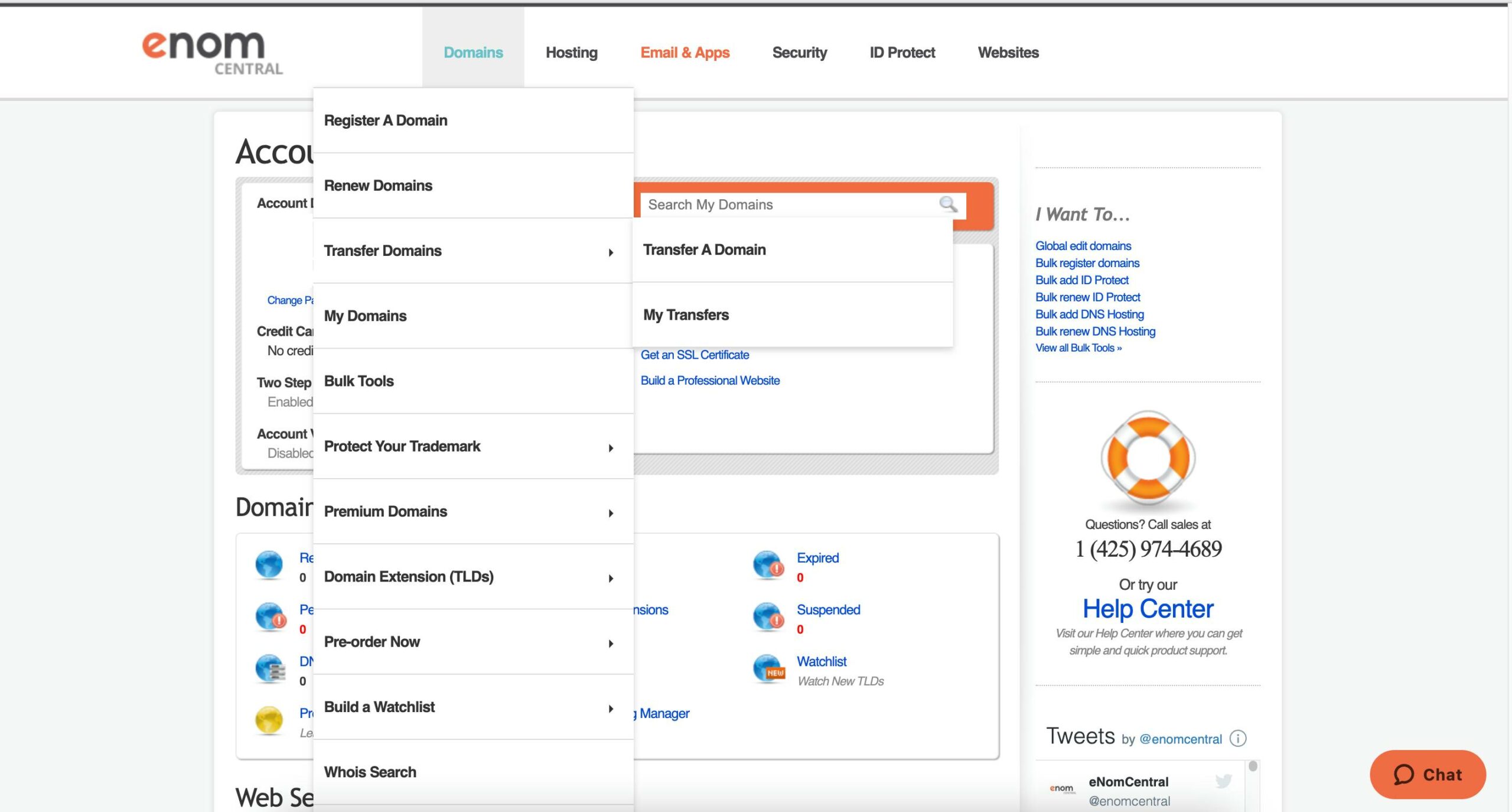Click Bulk register domains link

click(x=1087, y=263)
